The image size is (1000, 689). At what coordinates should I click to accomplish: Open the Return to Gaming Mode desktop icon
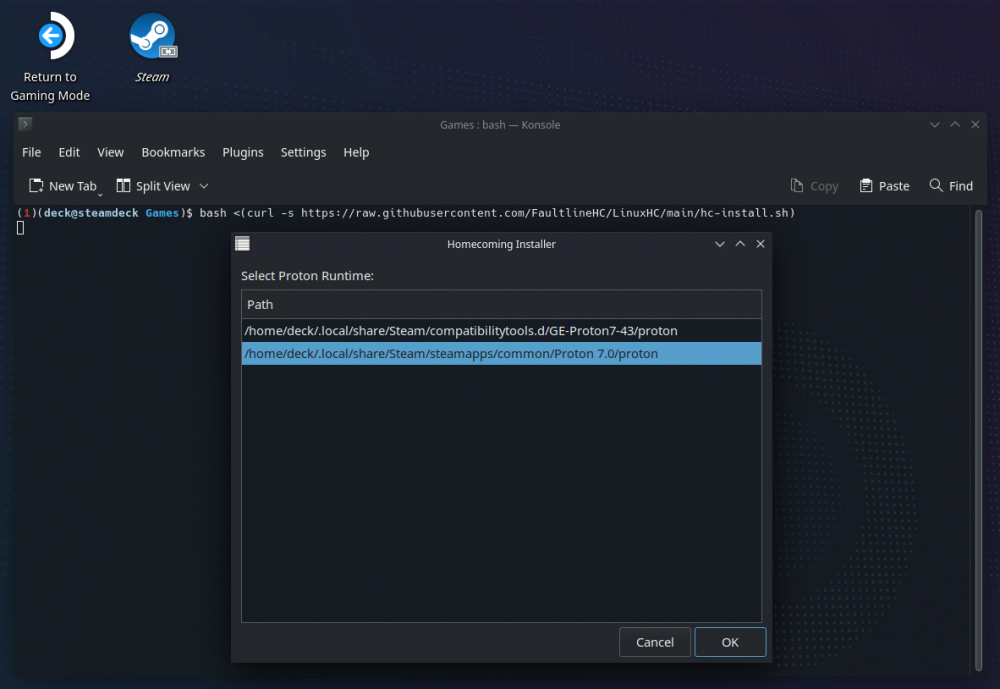(50, 39)
